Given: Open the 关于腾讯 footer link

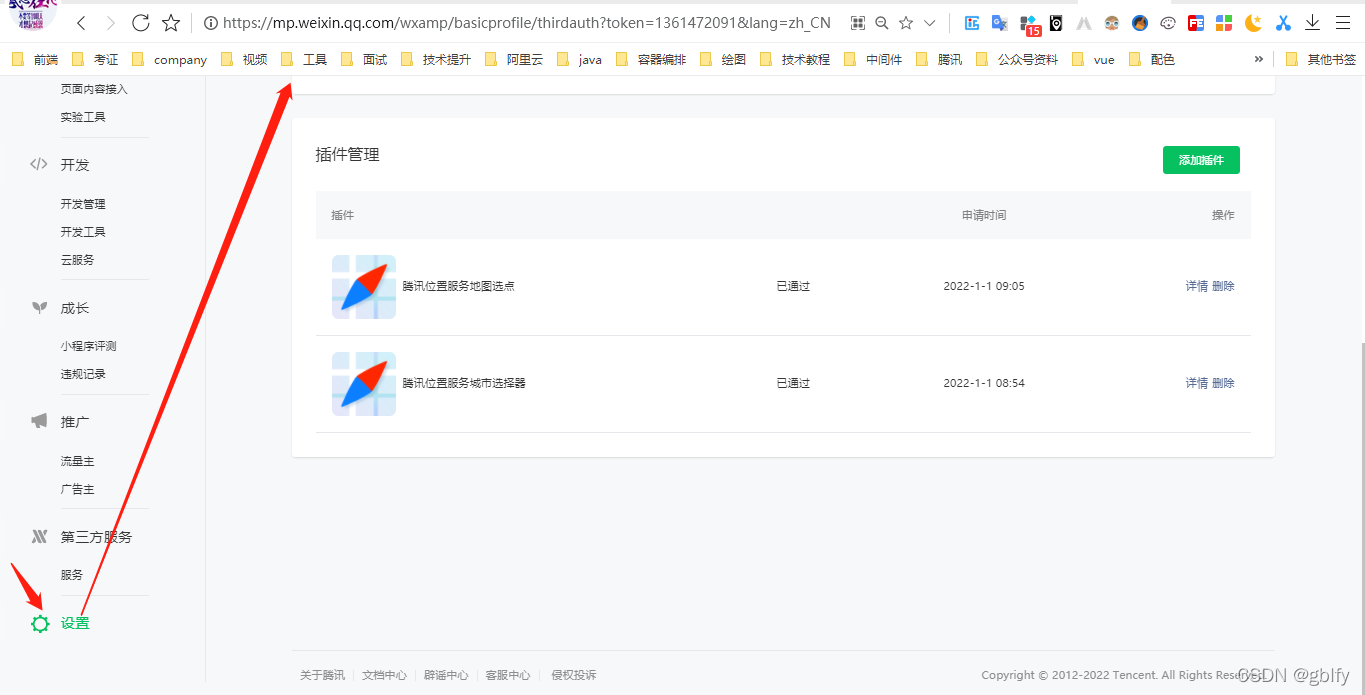Looking at the screenshot, I should click(322, 675).
